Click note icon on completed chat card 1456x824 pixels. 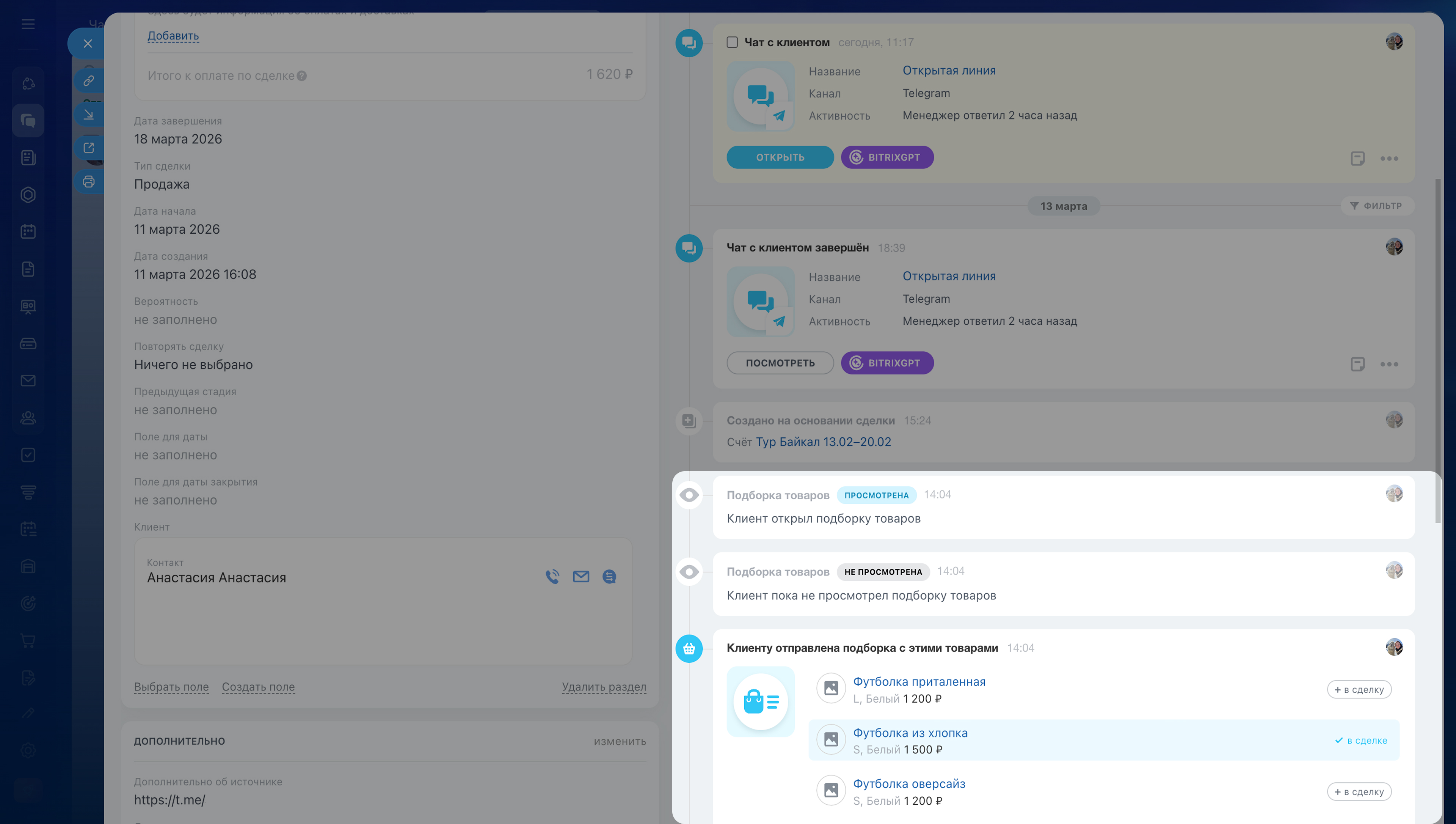click(1357, 364)
